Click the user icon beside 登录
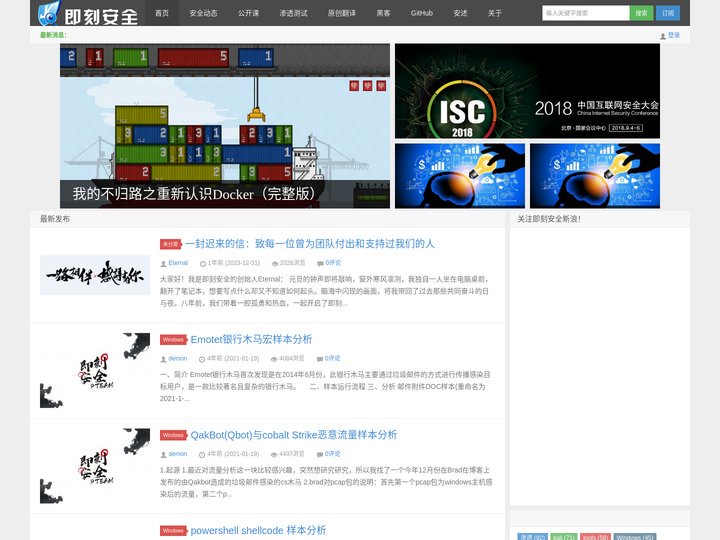This screenshot has width=720, height=540. click(663, 35)
